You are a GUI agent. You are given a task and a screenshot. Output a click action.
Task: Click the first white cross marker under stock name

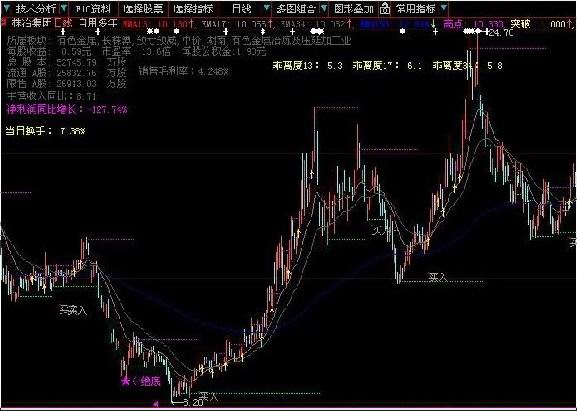coord(63,32)
